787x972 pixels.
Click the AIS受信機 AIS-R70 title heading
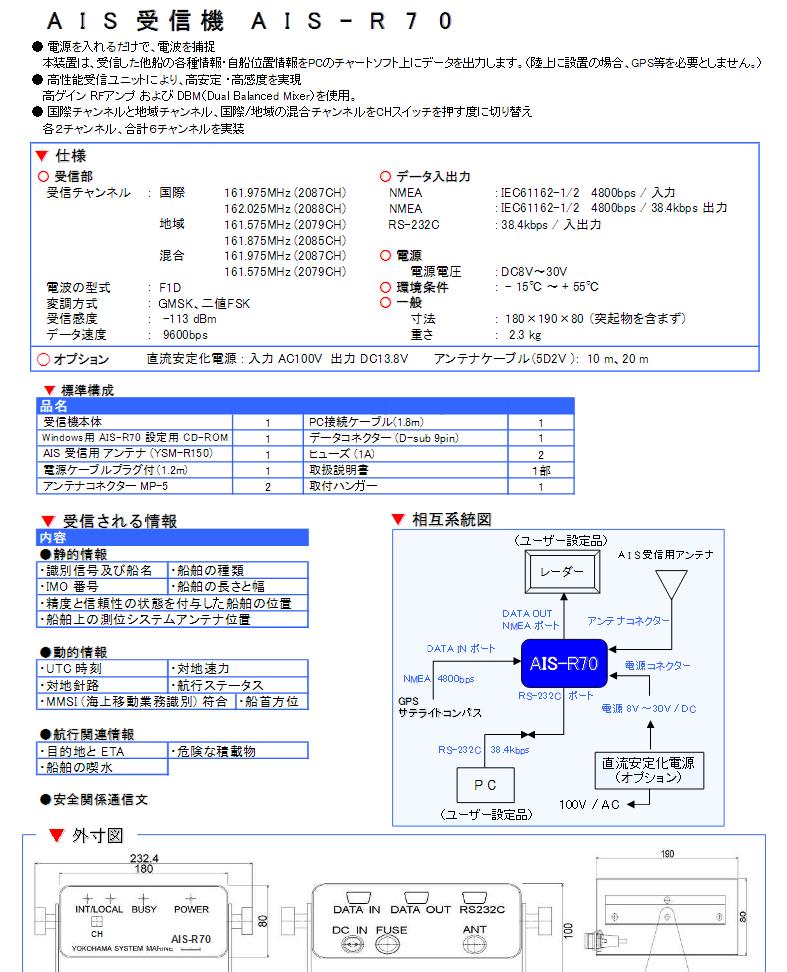250,21
